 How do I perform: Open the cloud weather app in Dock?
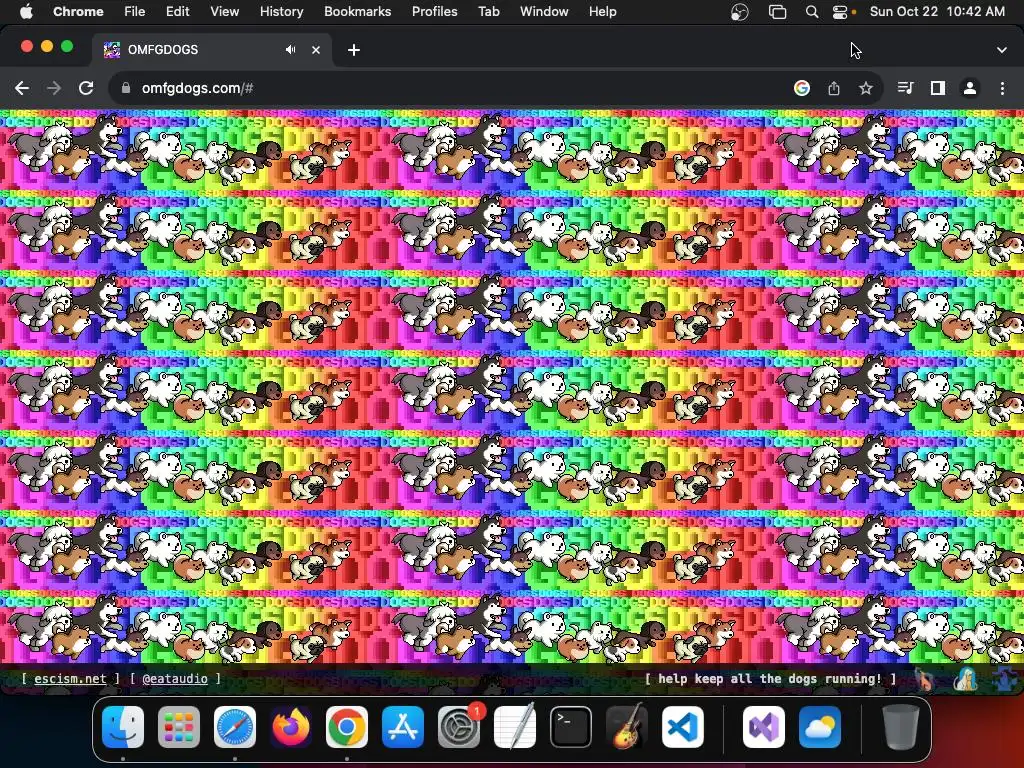click(820, 727)
